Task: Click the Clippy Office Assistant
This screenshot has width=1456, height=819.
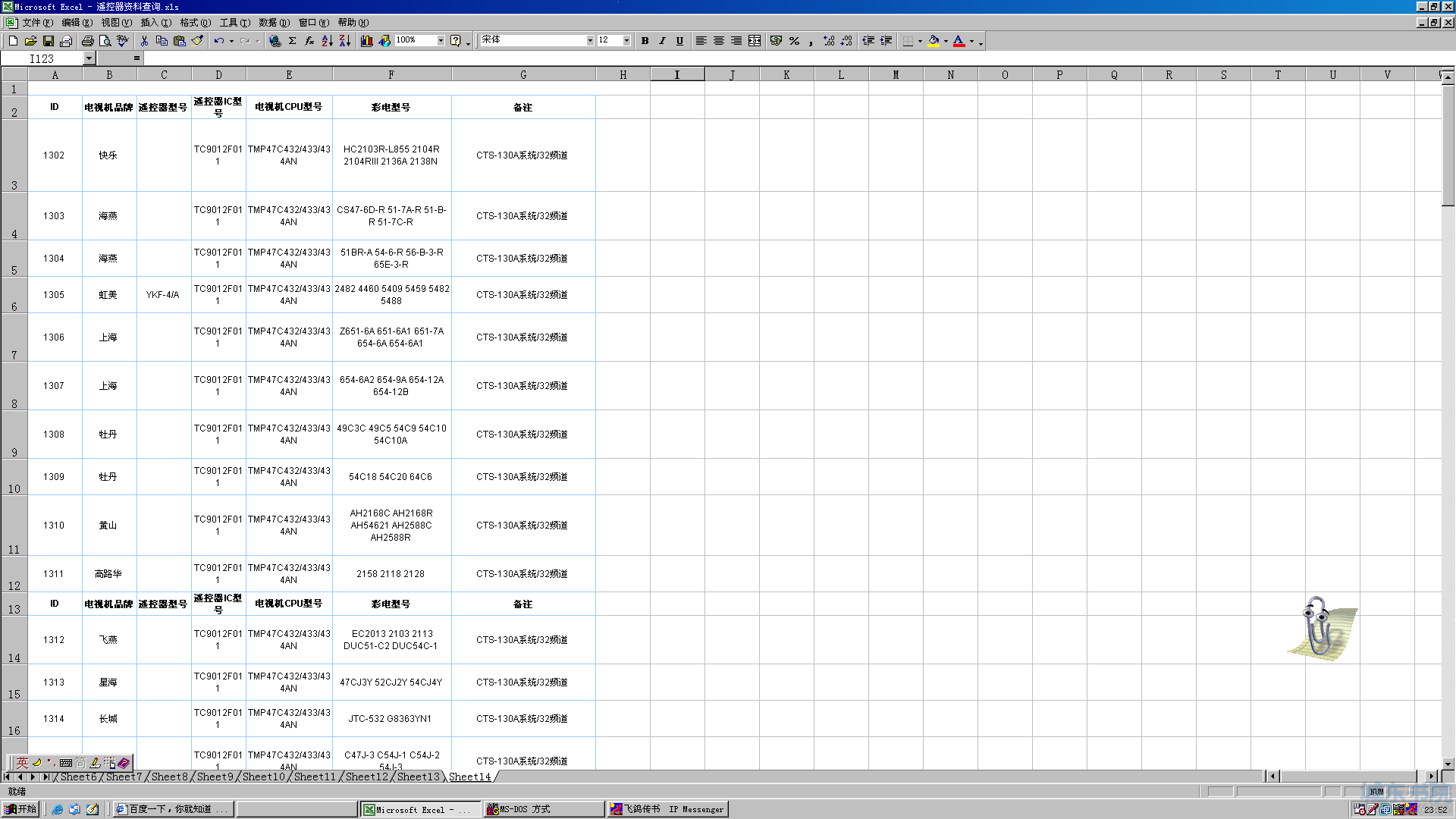Action: [x=1323, y=627]
